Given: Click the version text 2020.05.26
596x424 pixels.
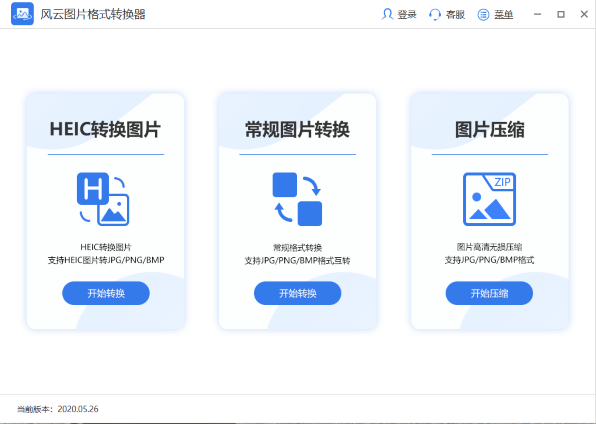Looking at the screenshot, I should click(x=78, y=409).
